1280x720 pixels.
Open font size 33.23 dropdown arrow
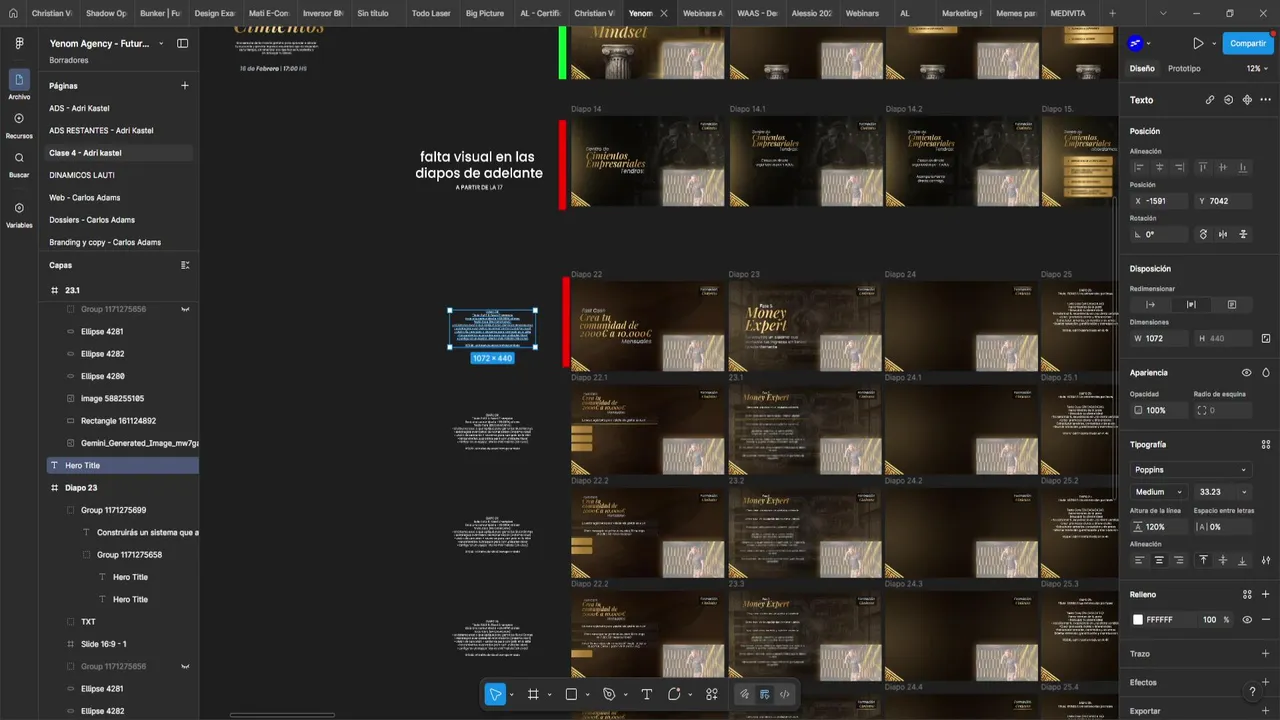click(x=1244, y=492)
